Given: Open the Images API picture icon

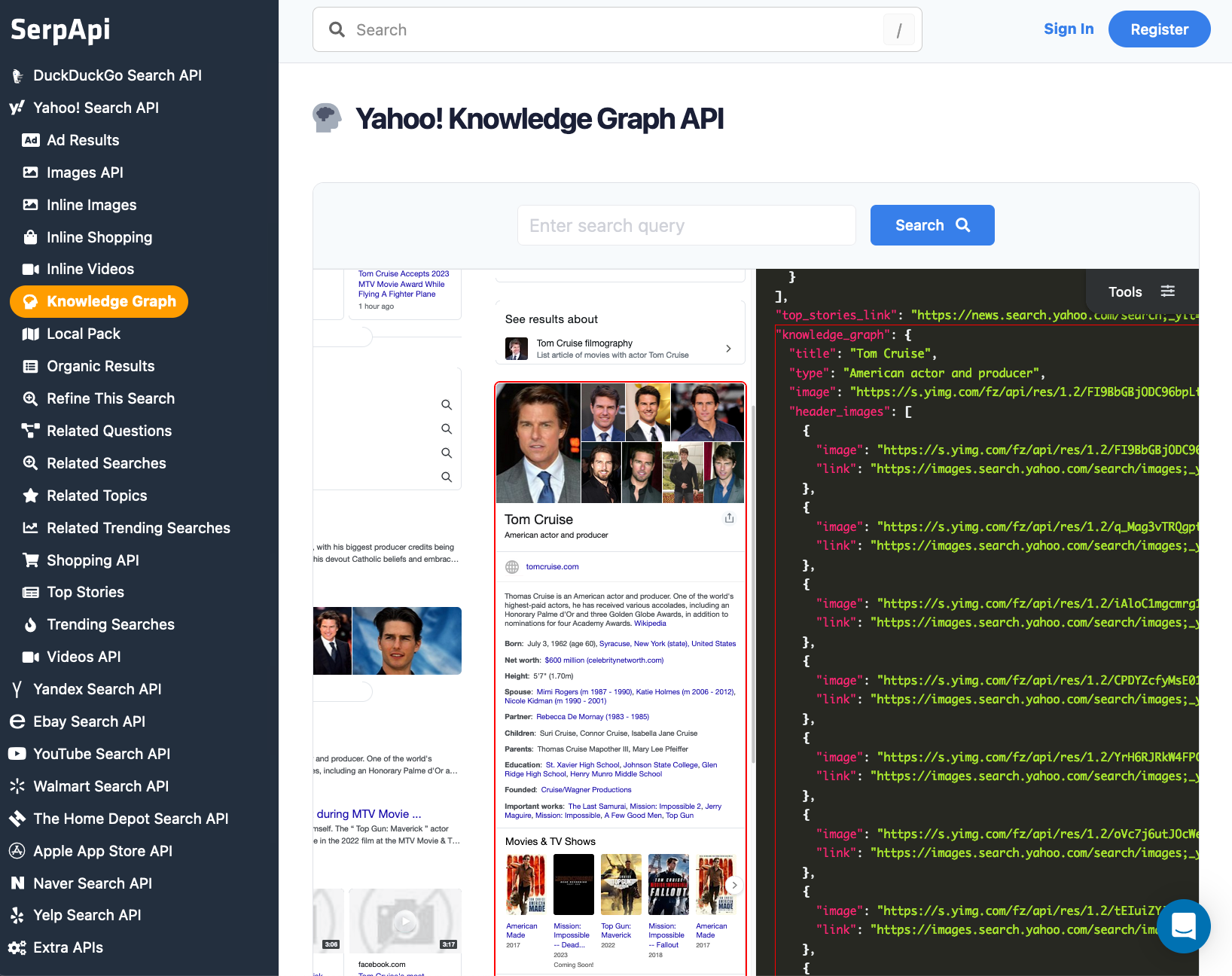Looking at the screenshot, I should 31,172.
